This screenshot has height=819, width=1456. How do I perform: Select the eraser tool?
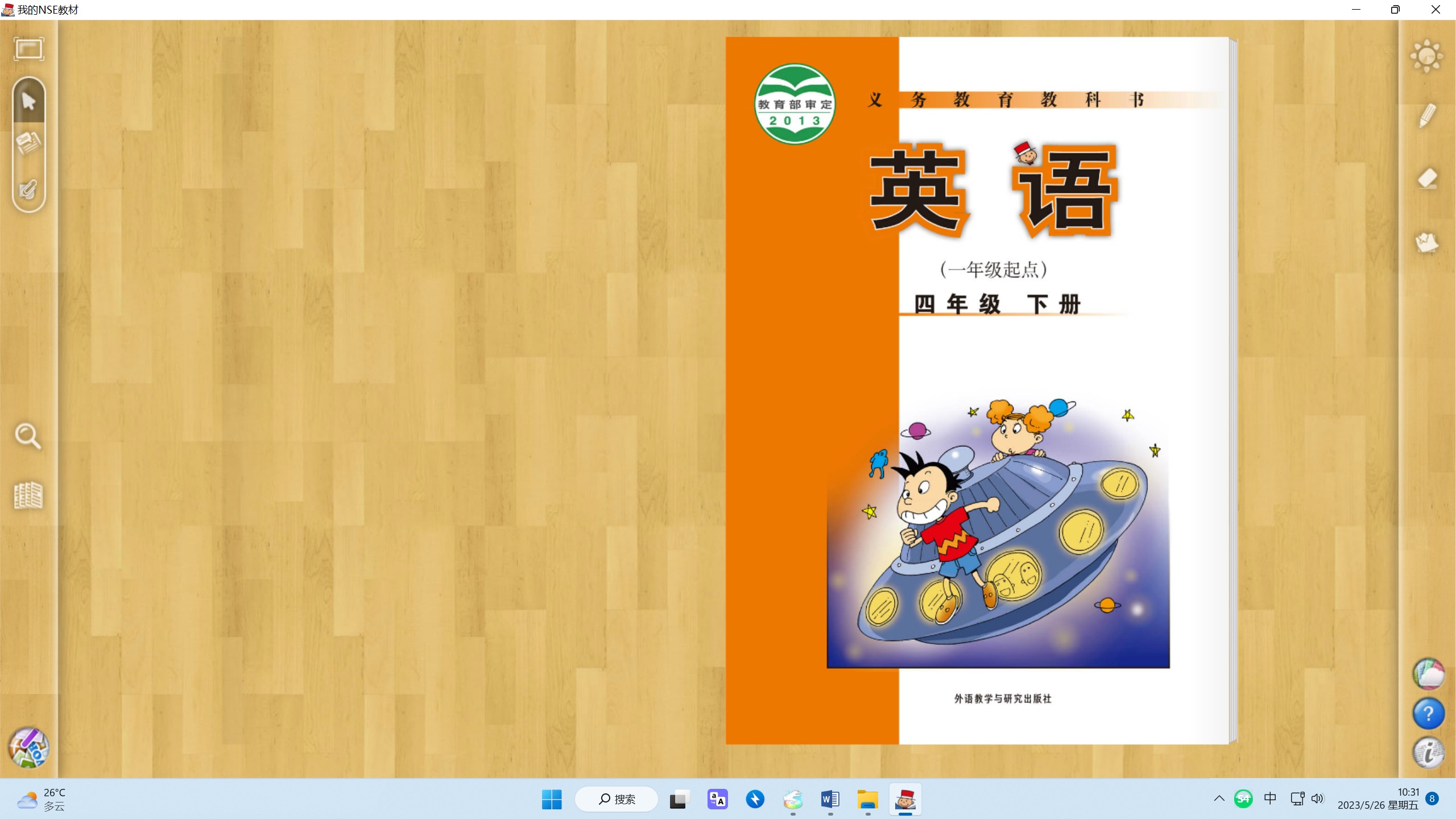coord(1428,179)
